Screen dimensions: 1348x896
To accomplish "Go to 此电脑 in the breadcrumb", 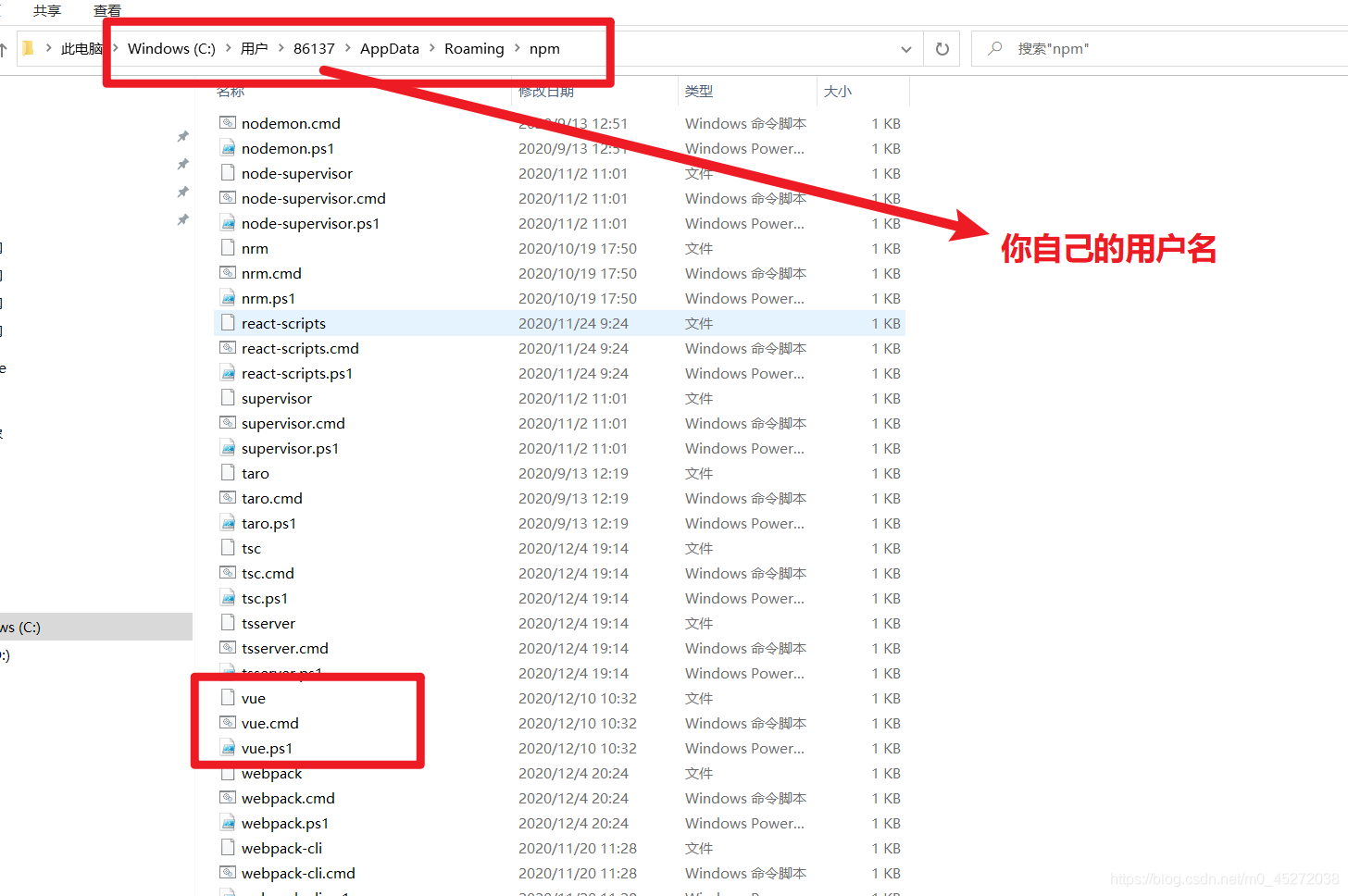I will coord(81,49).
